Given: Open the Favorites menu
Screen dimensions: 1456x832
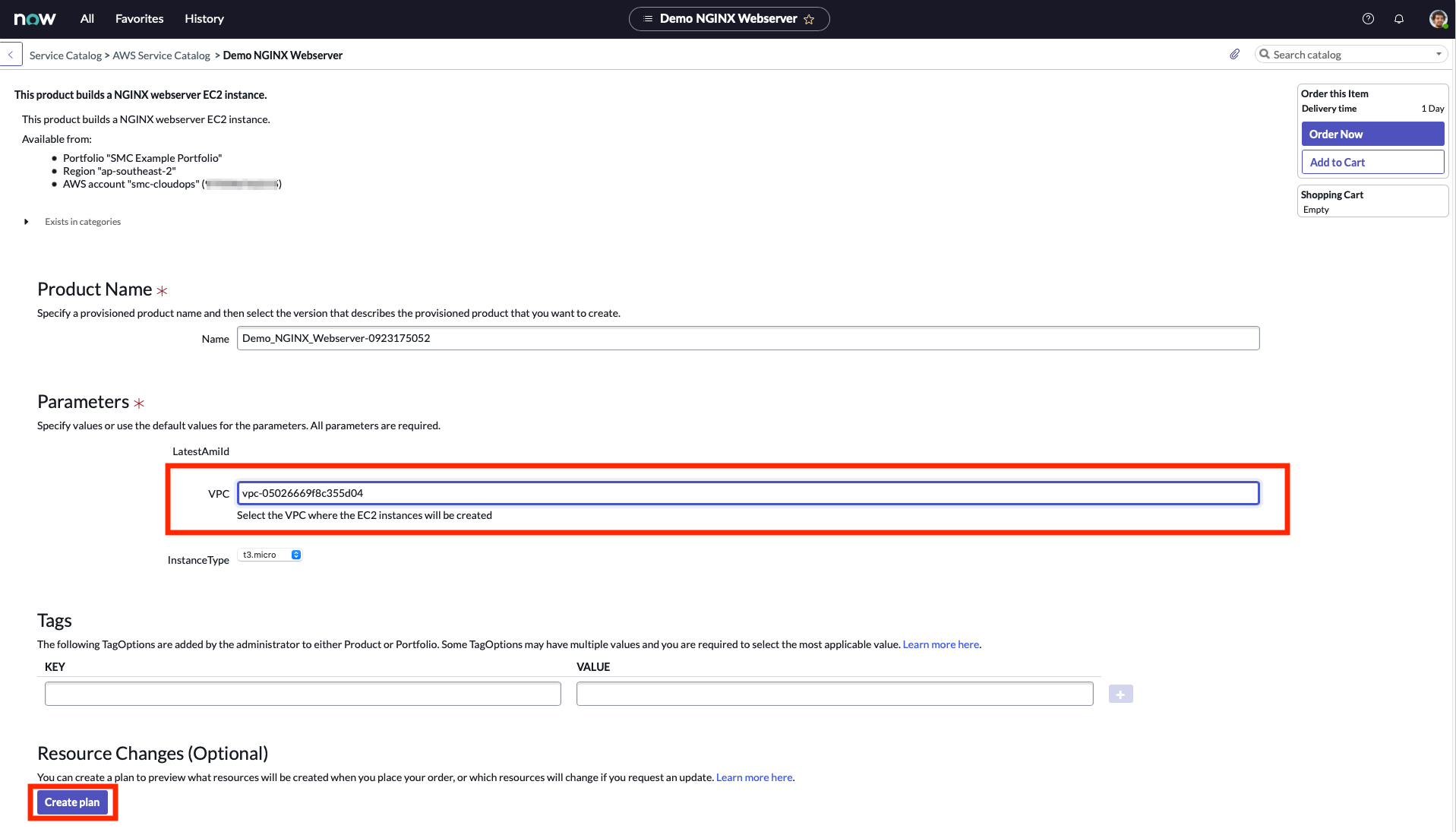Looking at the screenshot, I should pyautogui.click(x=139, y=18).
